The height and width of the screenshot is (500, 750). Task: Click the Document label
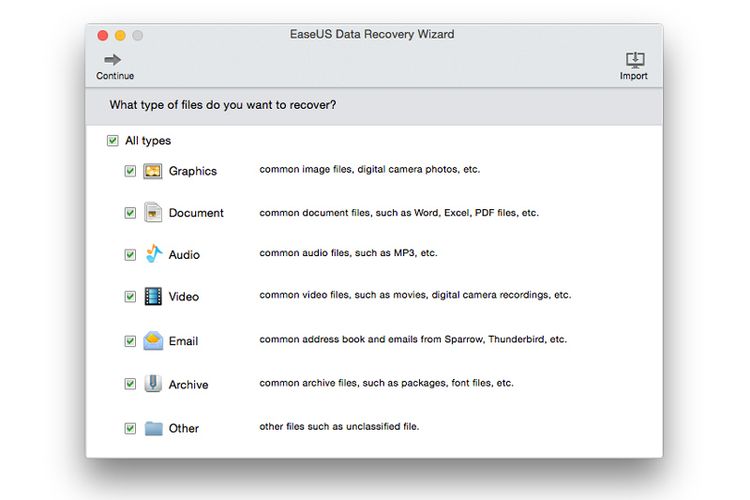point(196,213)
